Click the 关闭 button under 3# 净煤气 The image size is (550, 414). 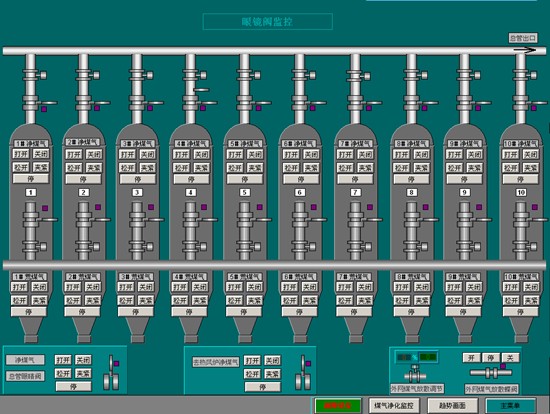[148, 154]
